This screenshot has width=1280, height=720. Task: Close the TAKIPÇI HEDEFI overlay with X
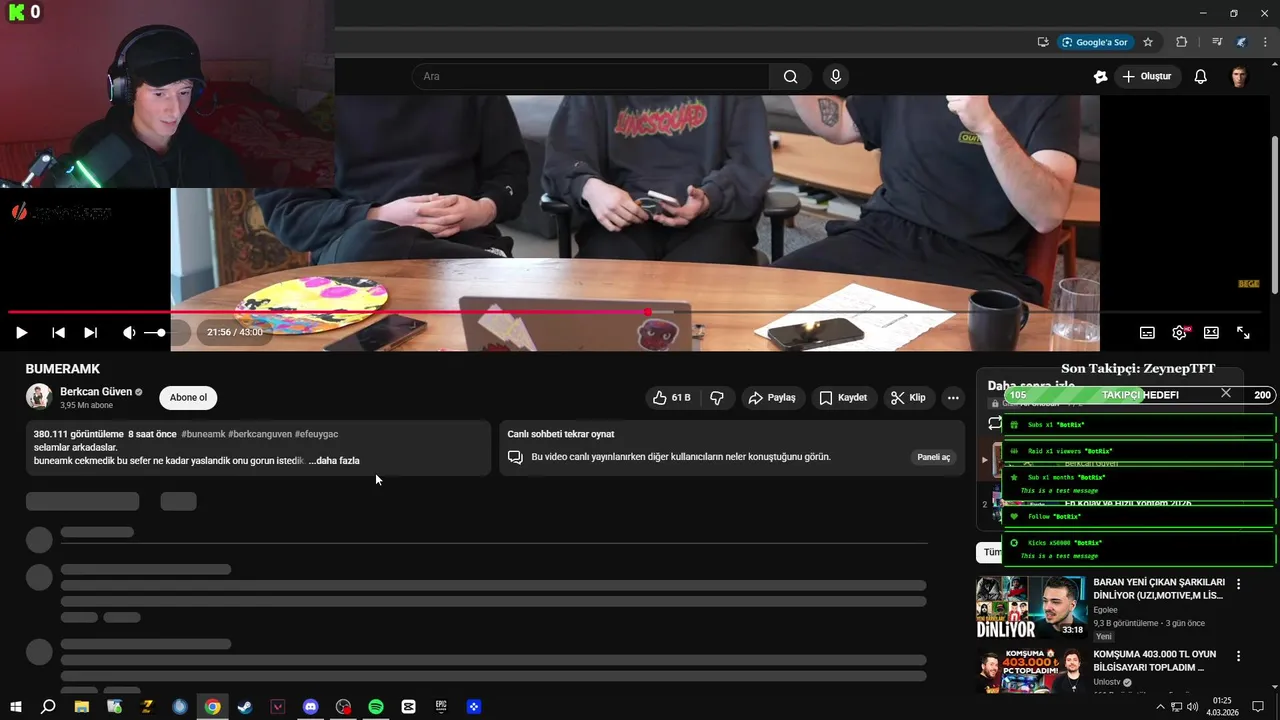tap(1226, 394)
